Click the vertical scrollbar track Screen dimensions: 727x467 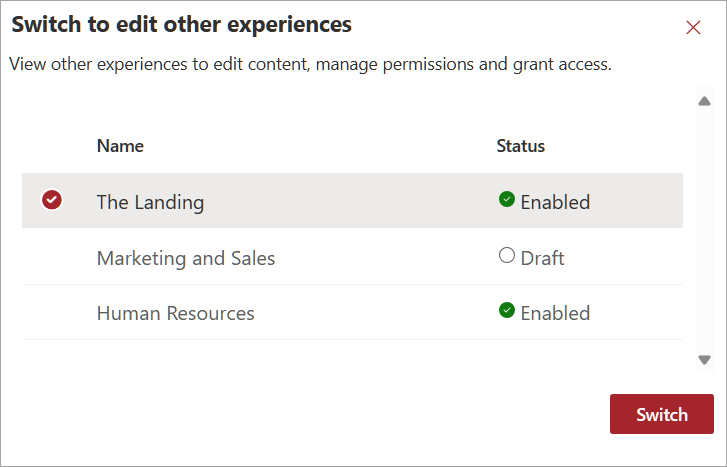coord(704,230)
